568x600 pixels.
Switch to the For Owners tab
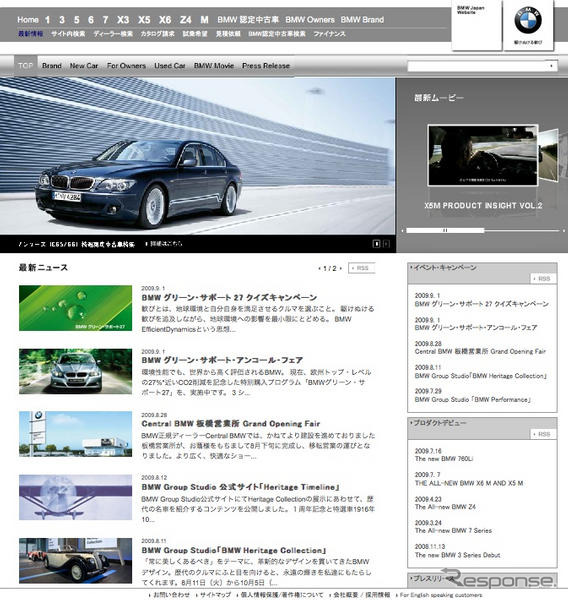tap(126, 66)
